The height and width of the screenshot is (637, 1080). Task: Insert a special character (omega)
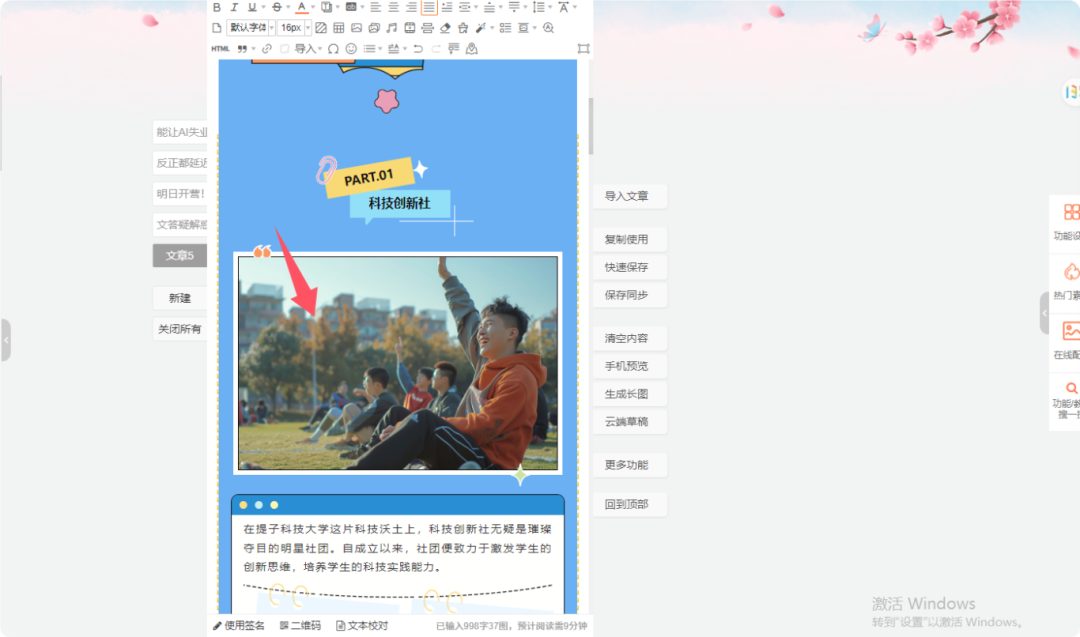(333, 49)
